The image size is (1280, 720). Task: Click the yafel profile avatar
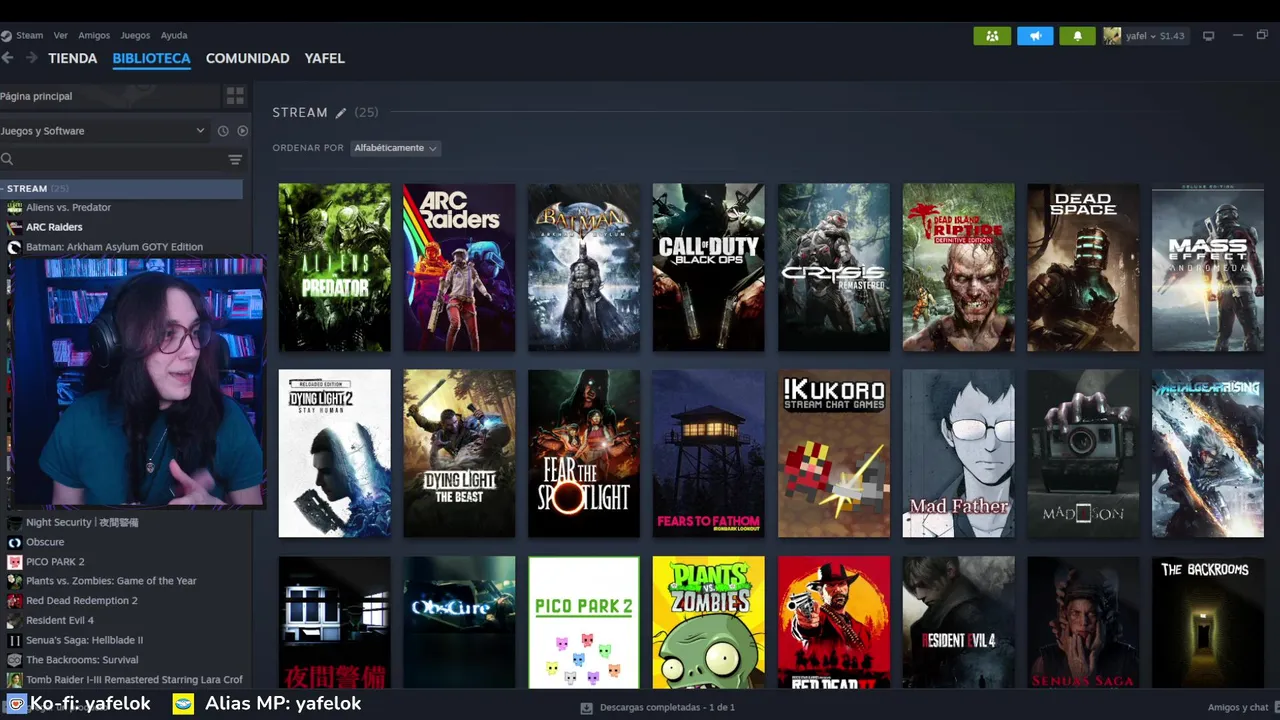(1112, 36)
